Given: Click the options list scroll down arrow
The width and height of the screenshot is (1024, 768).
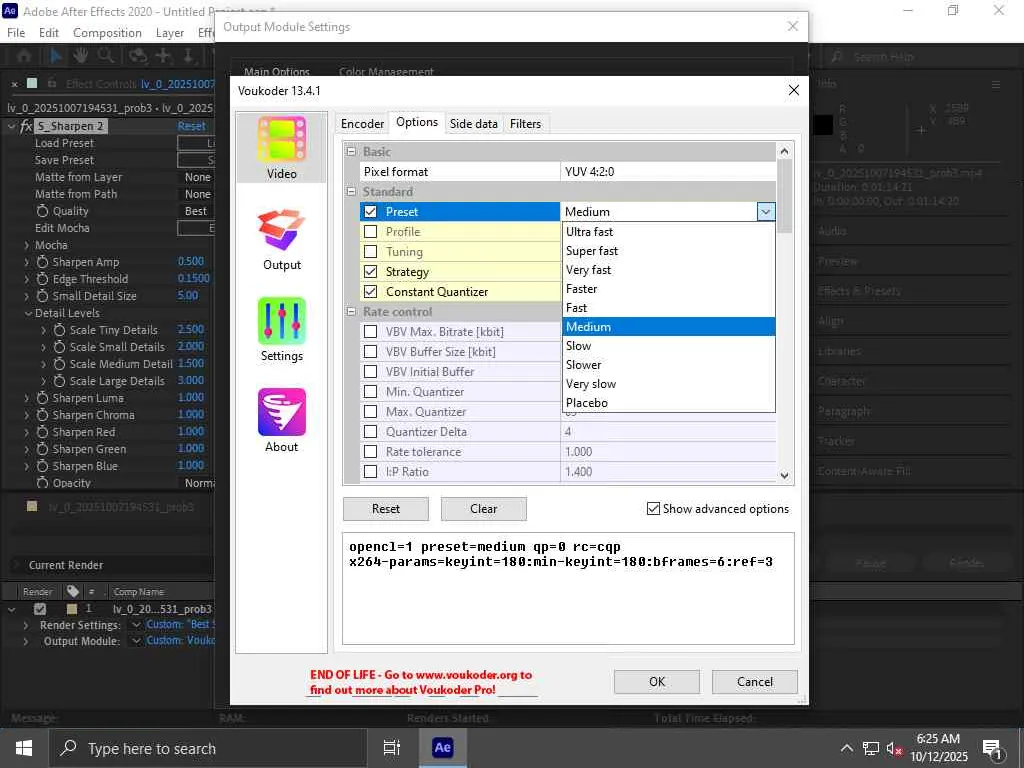Looking at the screenshot, I should pyautogui.click(x=784, y=476).
